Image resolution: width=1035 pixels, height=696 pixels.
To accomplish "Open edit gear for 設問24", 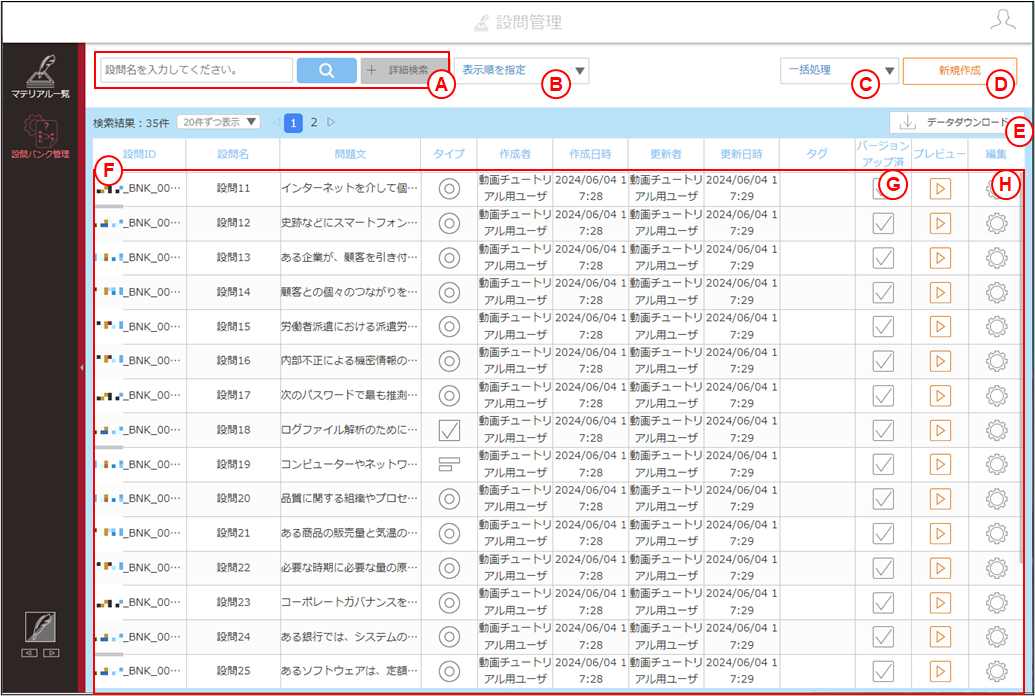I will 996,637.
